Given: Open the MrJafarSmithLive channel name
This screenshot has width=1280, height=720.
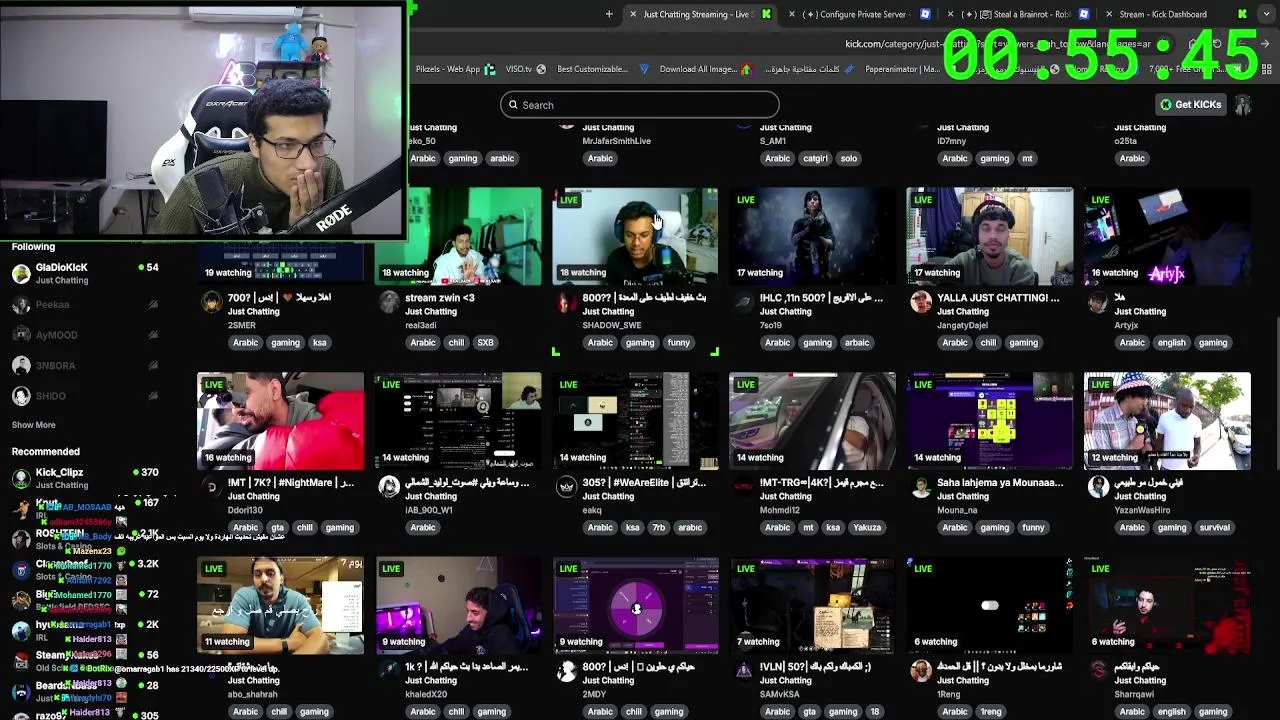Looking at the screenshot, I should click(x=616, y=141).
